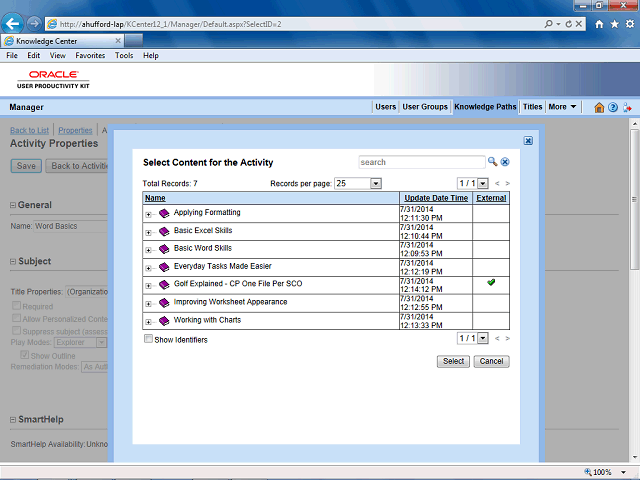Viewport: 640px width, 480px height.
Task: Open browser Favorites star icon
Action: [614, 24]
